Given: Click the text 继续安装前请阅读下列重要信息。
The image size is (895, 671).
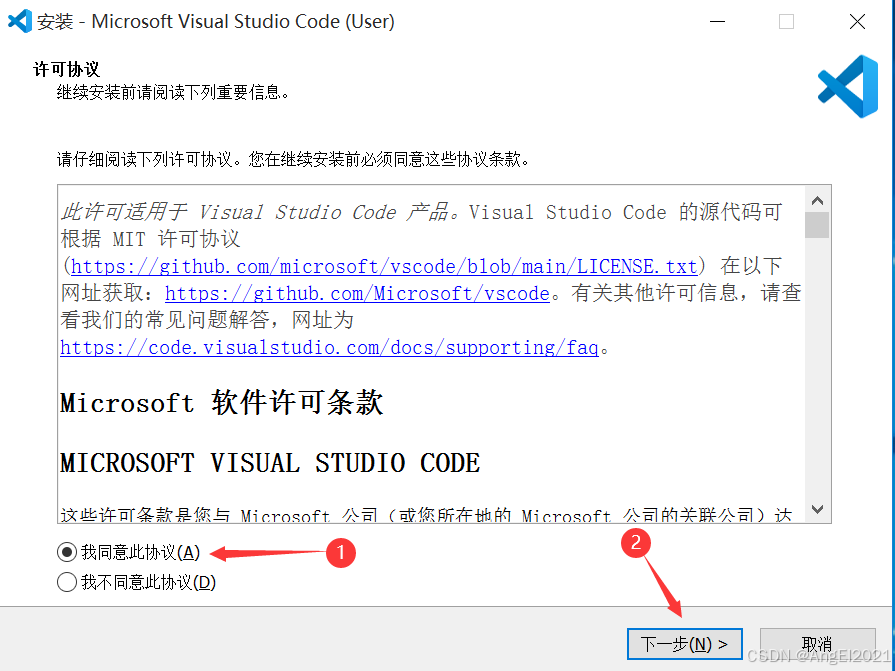Looking at the screenshot, I should point(172,92).
